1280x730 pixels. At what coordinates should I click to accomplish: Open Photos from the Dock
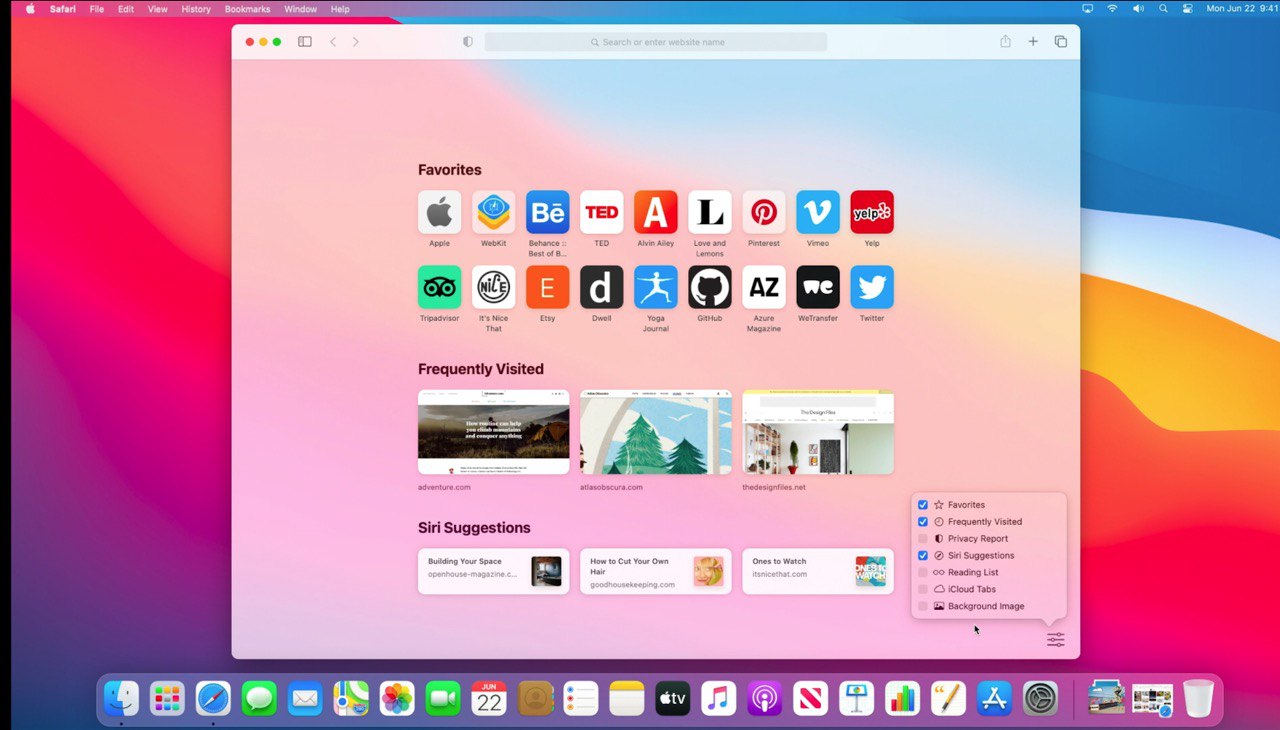point(397,698)
